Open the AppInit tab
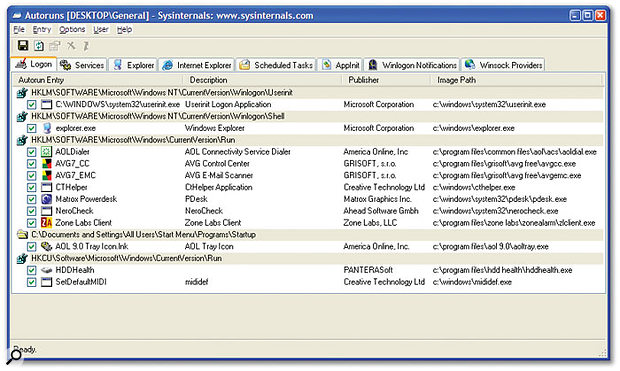 click(341, 65)
